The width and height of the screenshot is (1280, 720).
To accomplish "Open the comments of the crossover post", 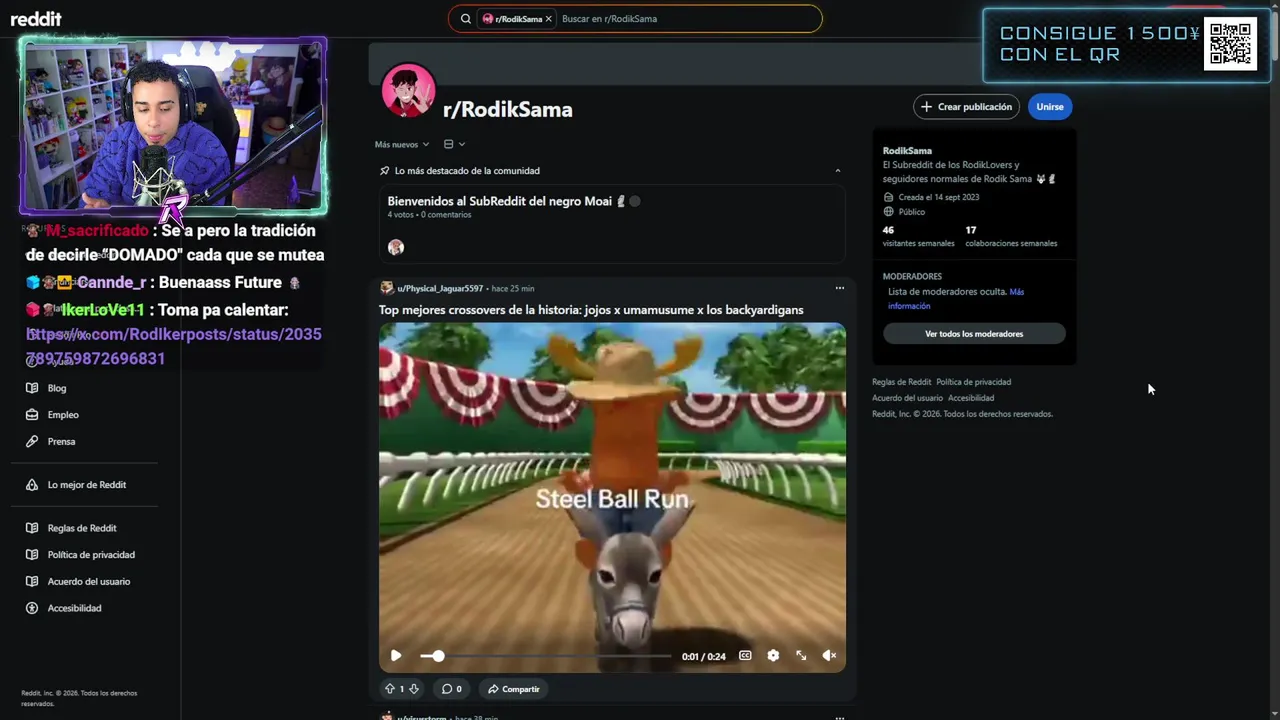I will [x=452, y=689].
